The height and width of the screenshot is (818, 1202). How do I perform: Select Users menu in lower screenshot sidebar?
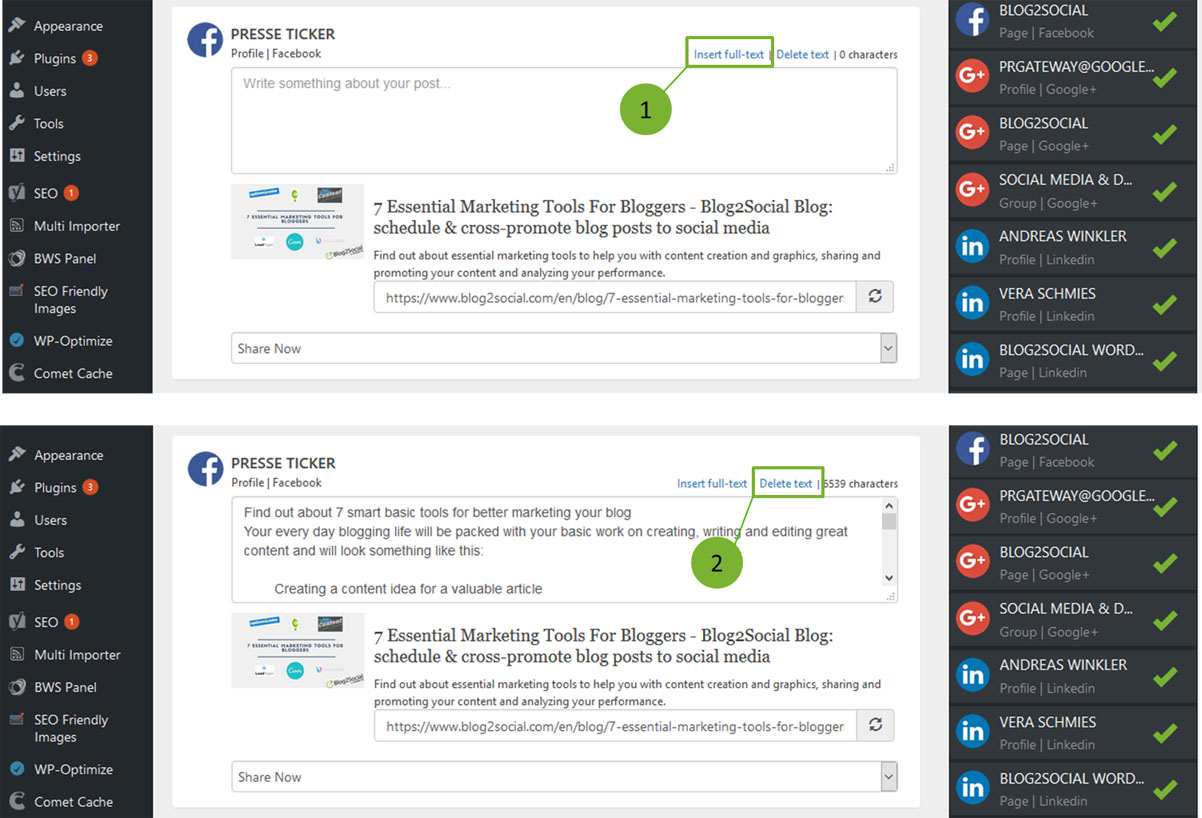[x=50, y=520]
